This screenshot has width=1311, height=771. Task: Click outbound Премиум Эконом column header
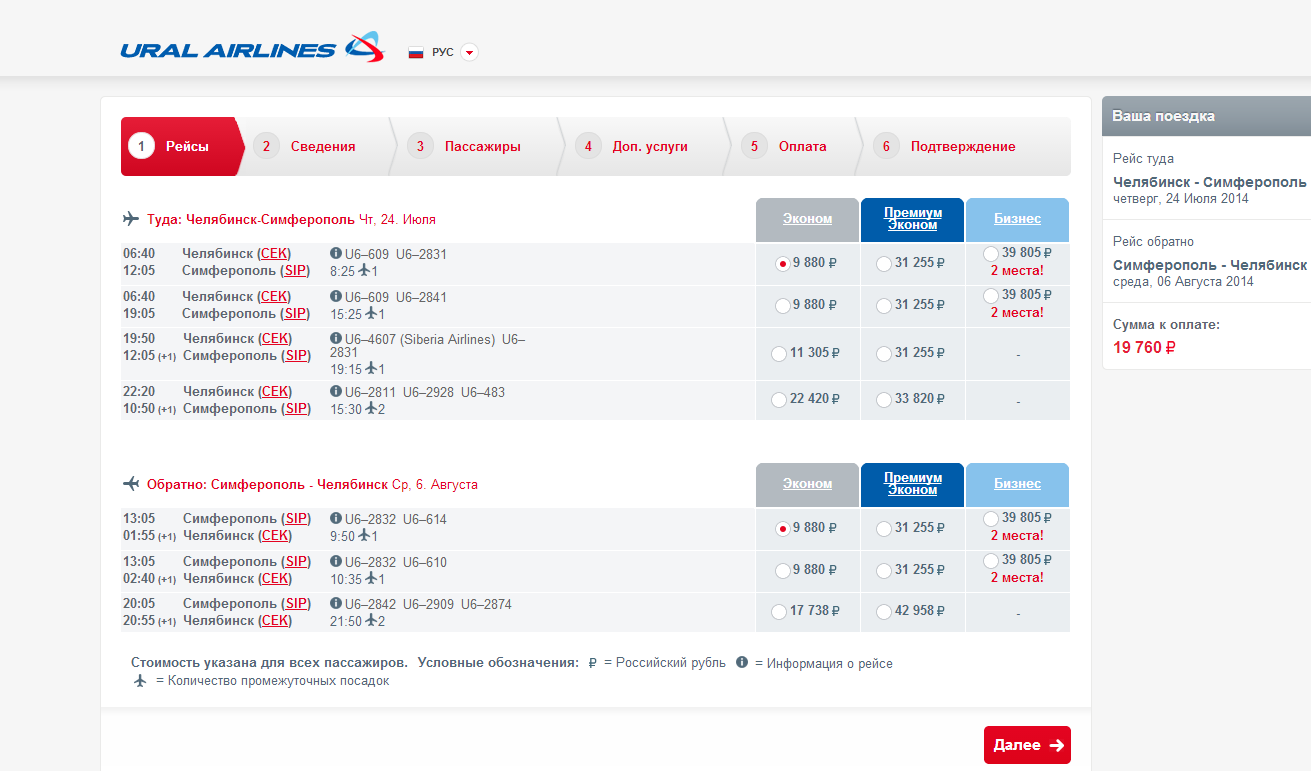[912, 219]
